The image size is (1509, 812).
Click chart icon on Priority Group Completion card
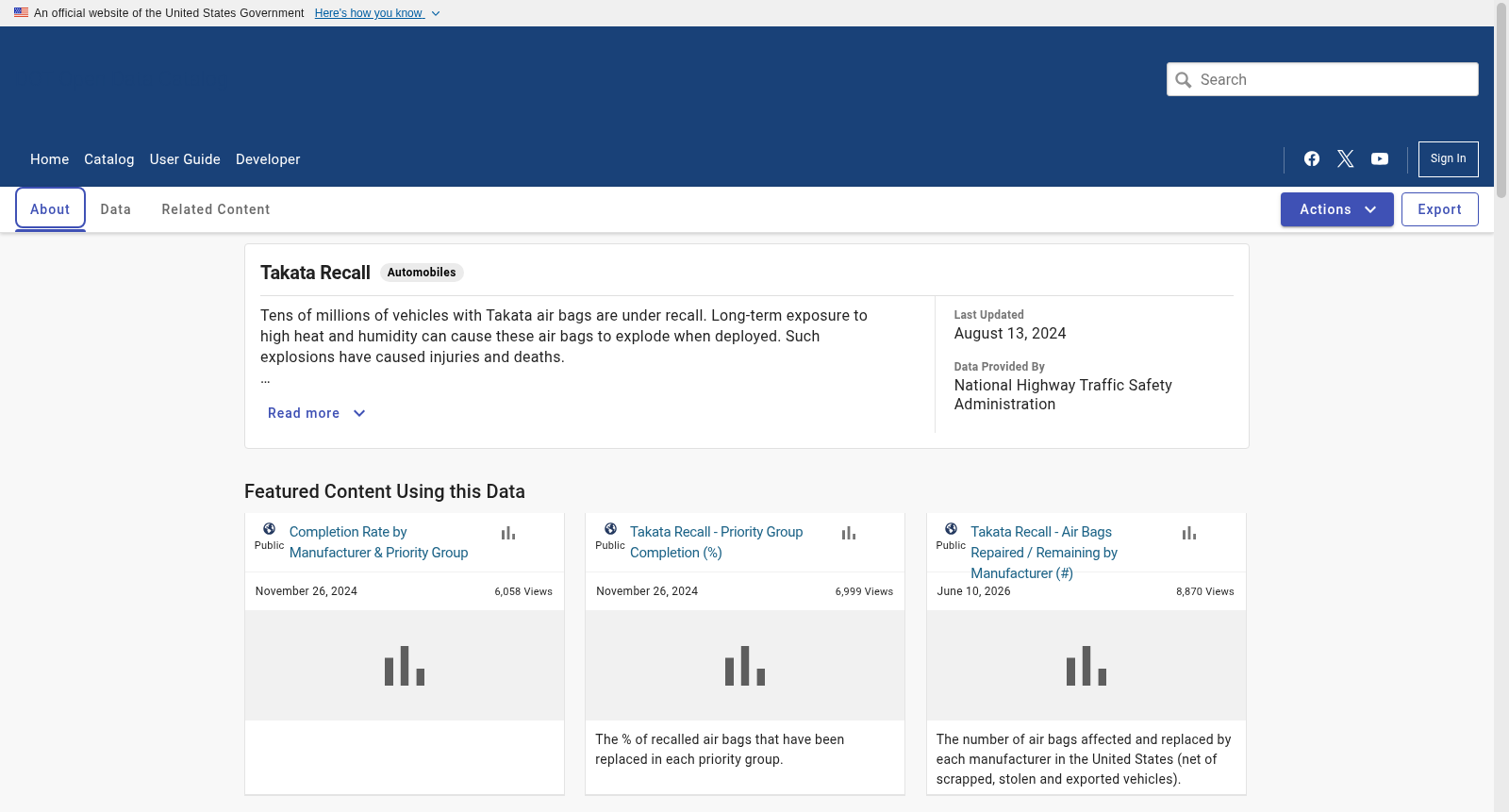[x=849, y=533]
